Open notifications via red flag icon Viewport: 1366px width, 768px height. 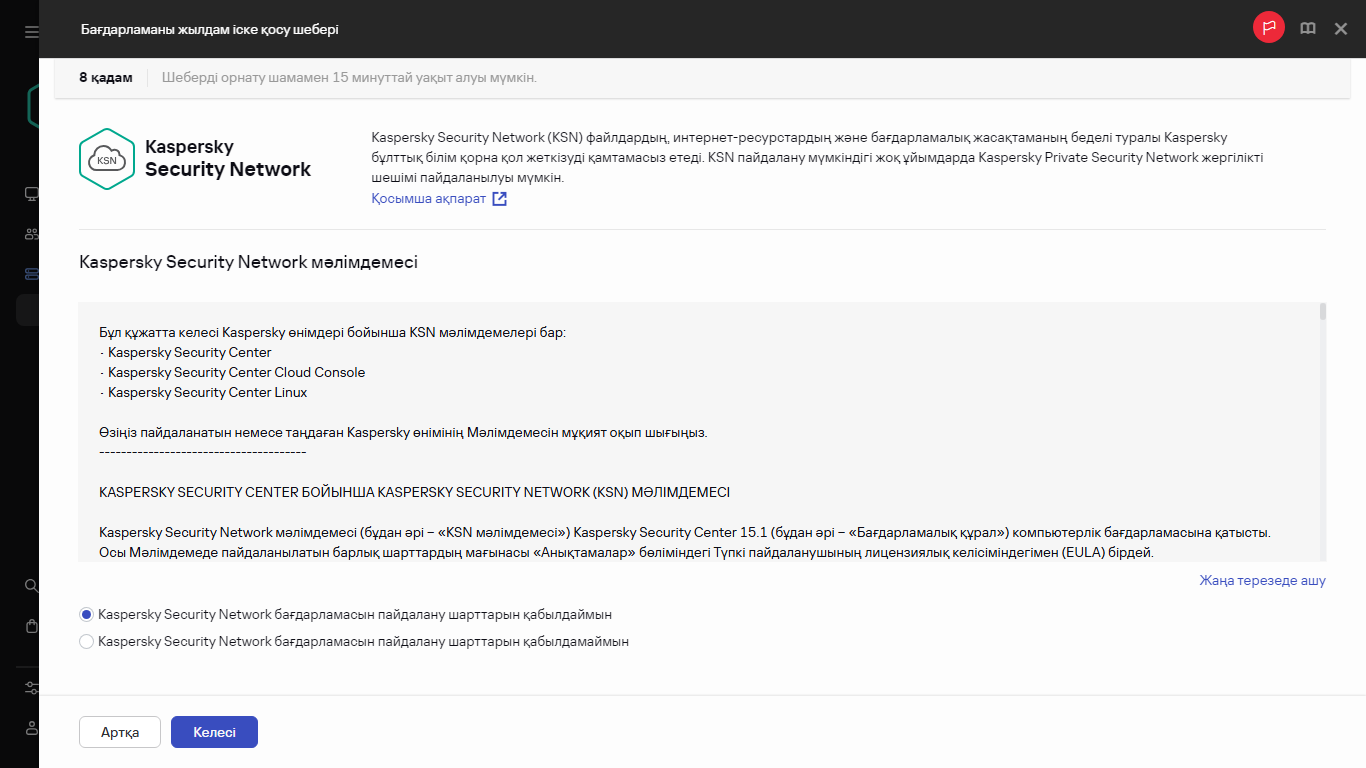1268,28
